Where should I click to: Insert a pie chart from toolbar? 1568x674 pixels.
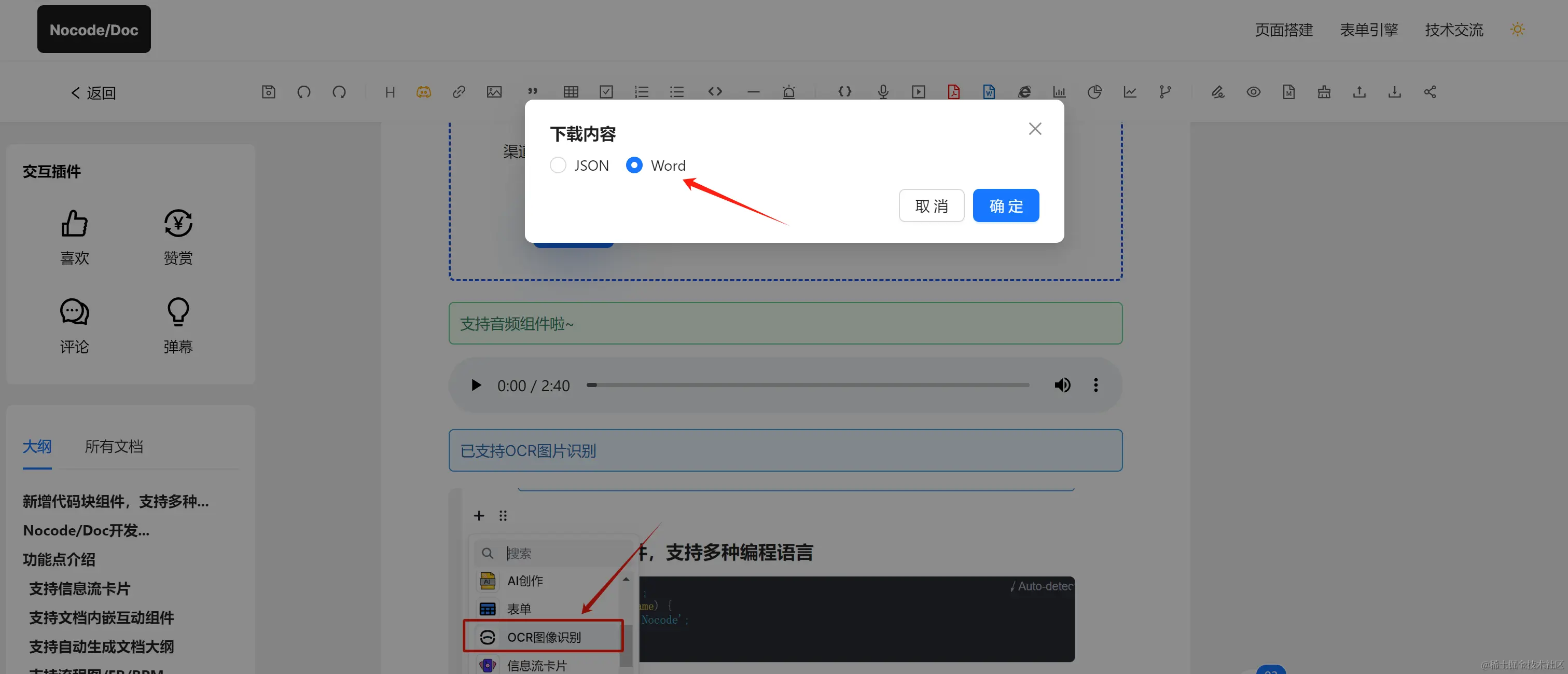point(1094,92)
